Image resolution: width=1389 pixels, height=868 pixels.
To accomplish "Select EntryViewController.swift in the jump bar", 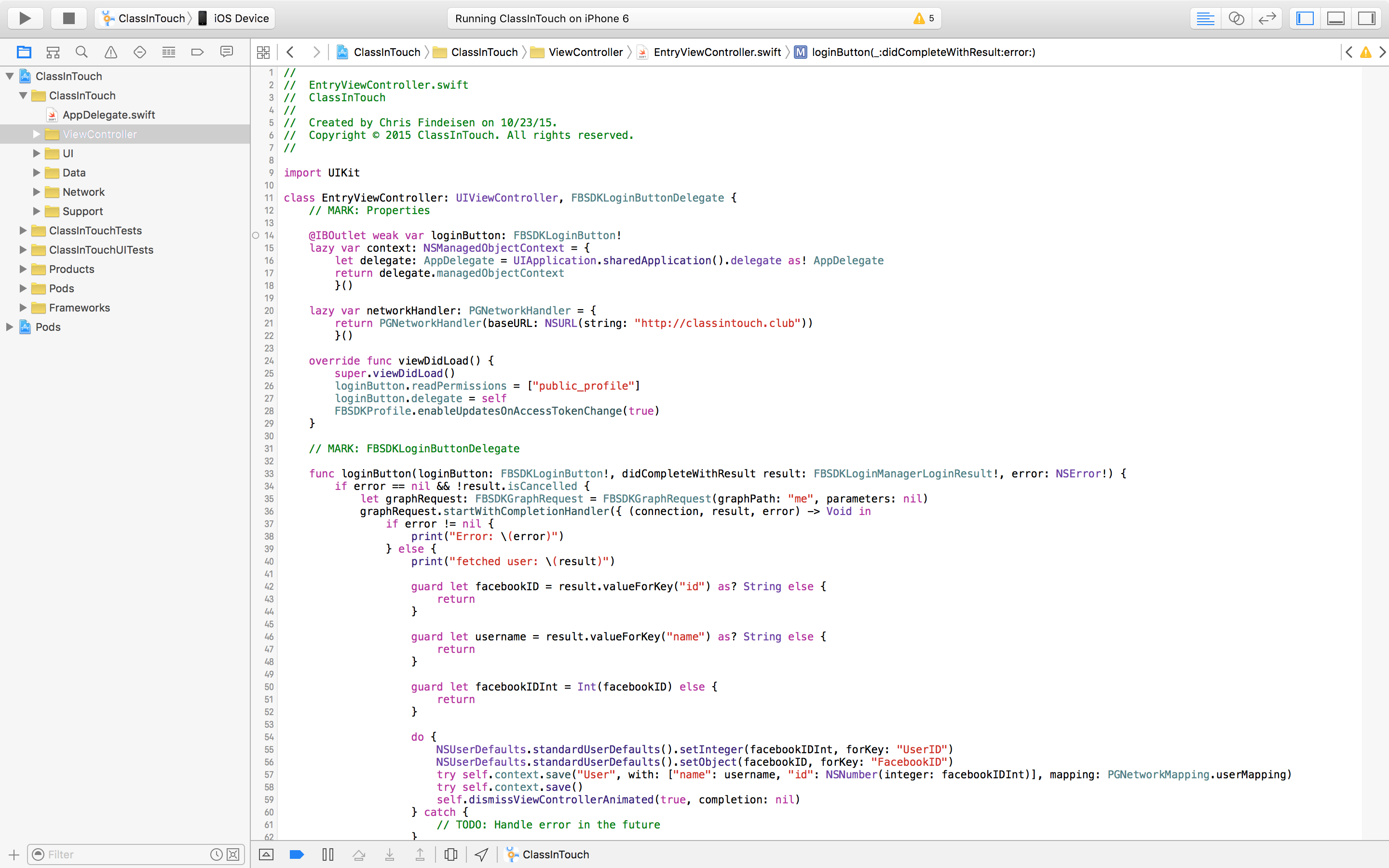I will 716,52.
